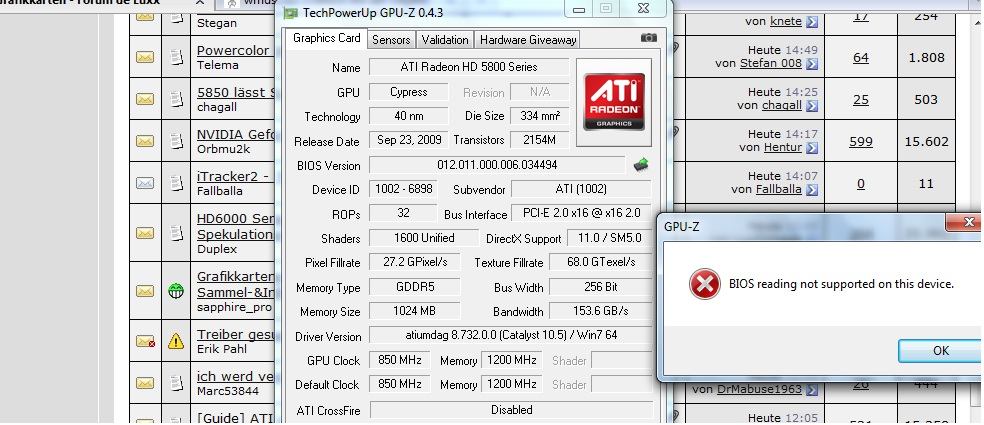
Task: Click the GPU-Z title bar app icon
Action: click(290, 13)
